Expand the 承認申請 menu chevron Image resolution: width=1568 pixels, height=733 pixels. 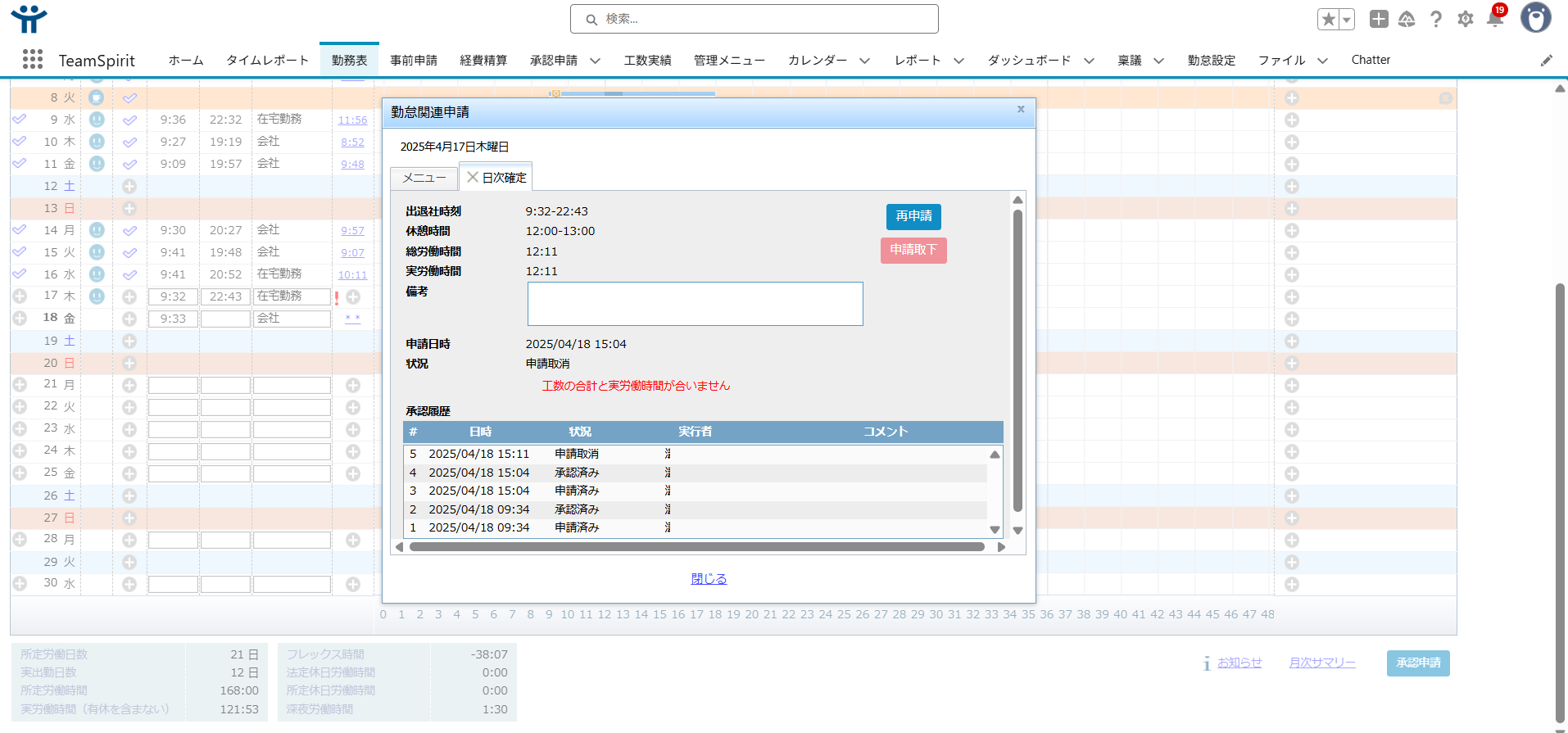tap(596, 61)
